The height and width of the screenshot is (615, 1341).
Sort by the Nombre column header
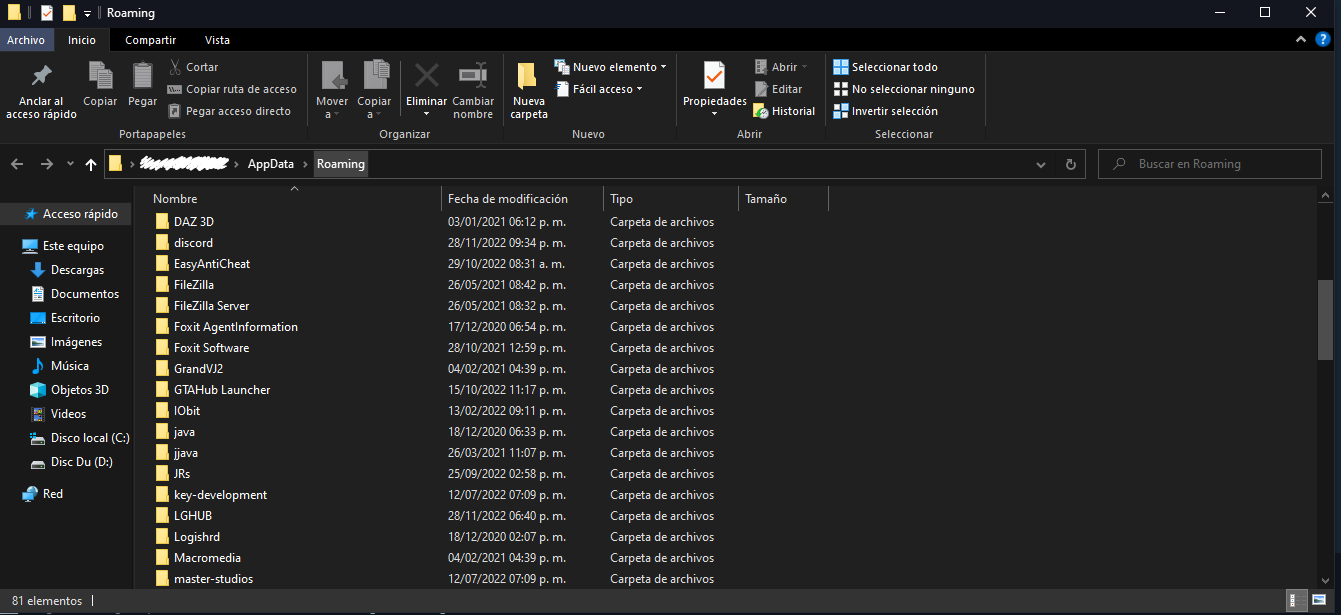click(175, 199)
